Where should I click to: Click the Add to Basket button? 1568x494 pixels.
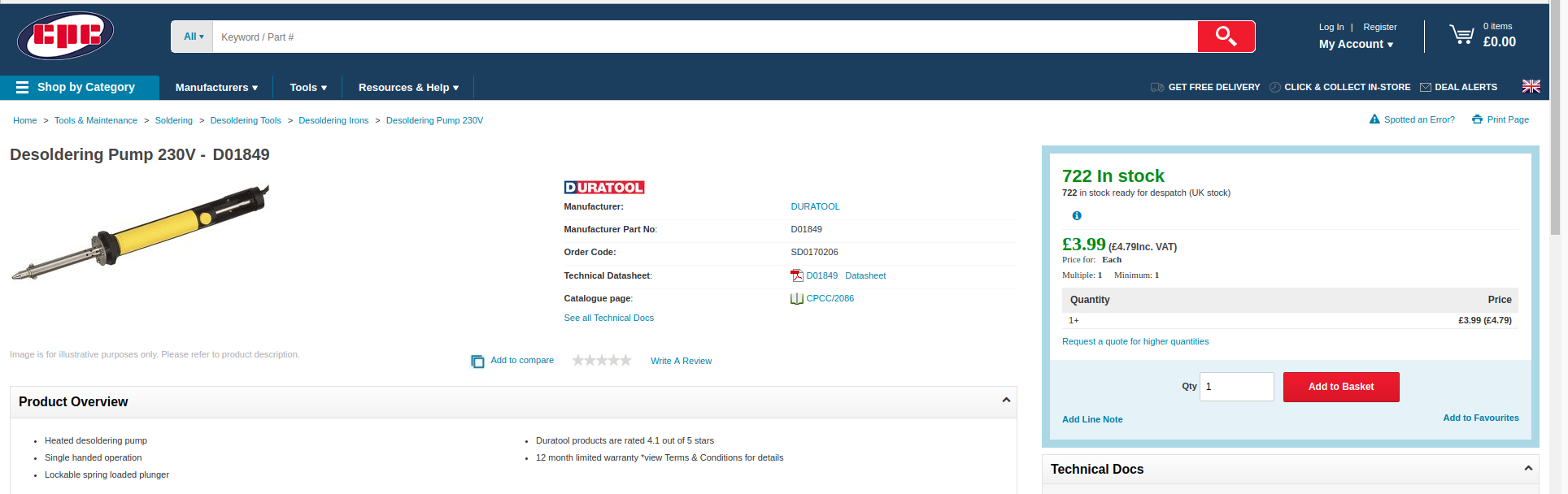(x=1341, y=387)
